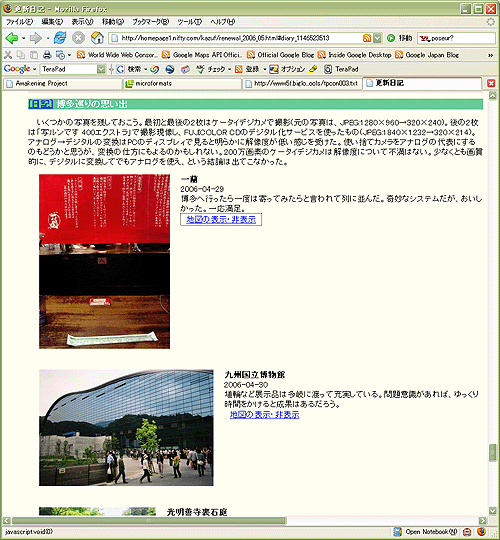Open the 表示 (View) menu
500x540 pixels.
82,22
